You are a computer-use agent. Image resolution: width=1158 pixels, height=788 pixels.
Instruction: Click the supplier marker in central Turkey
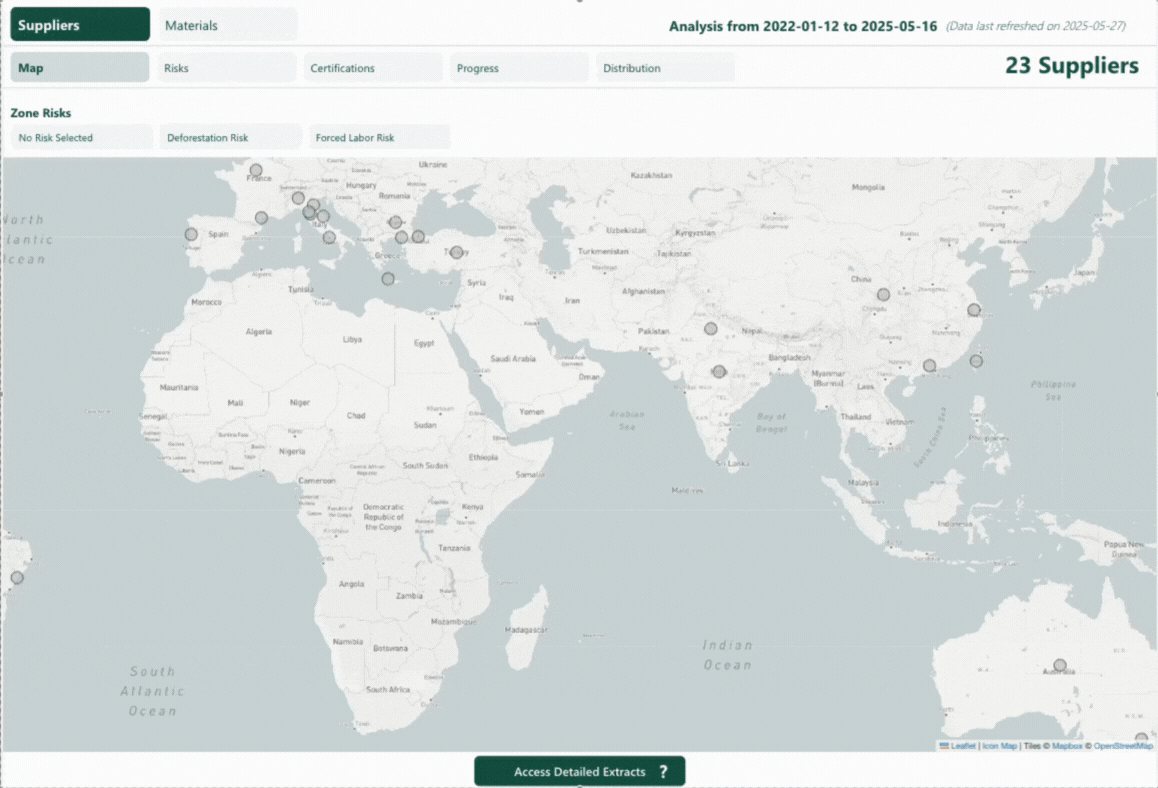(x=456, y=252)
